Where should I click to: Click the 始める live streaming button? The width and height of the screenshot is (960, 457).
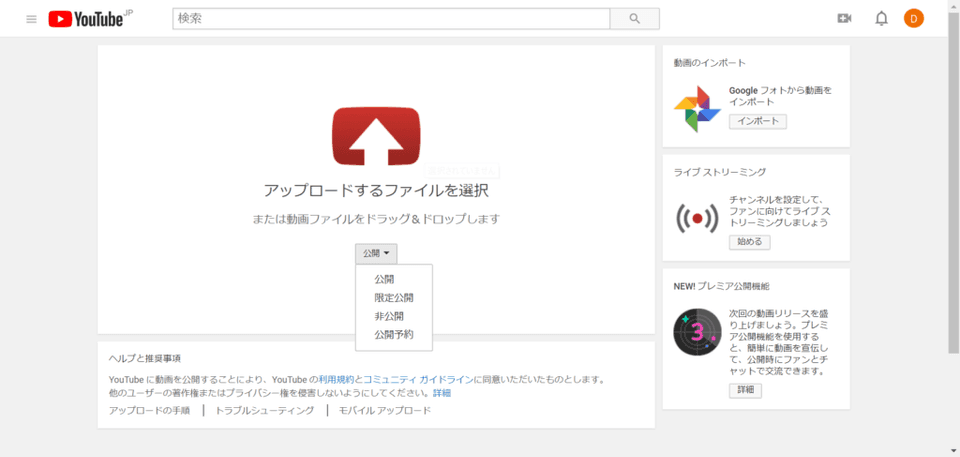[749, 242]
